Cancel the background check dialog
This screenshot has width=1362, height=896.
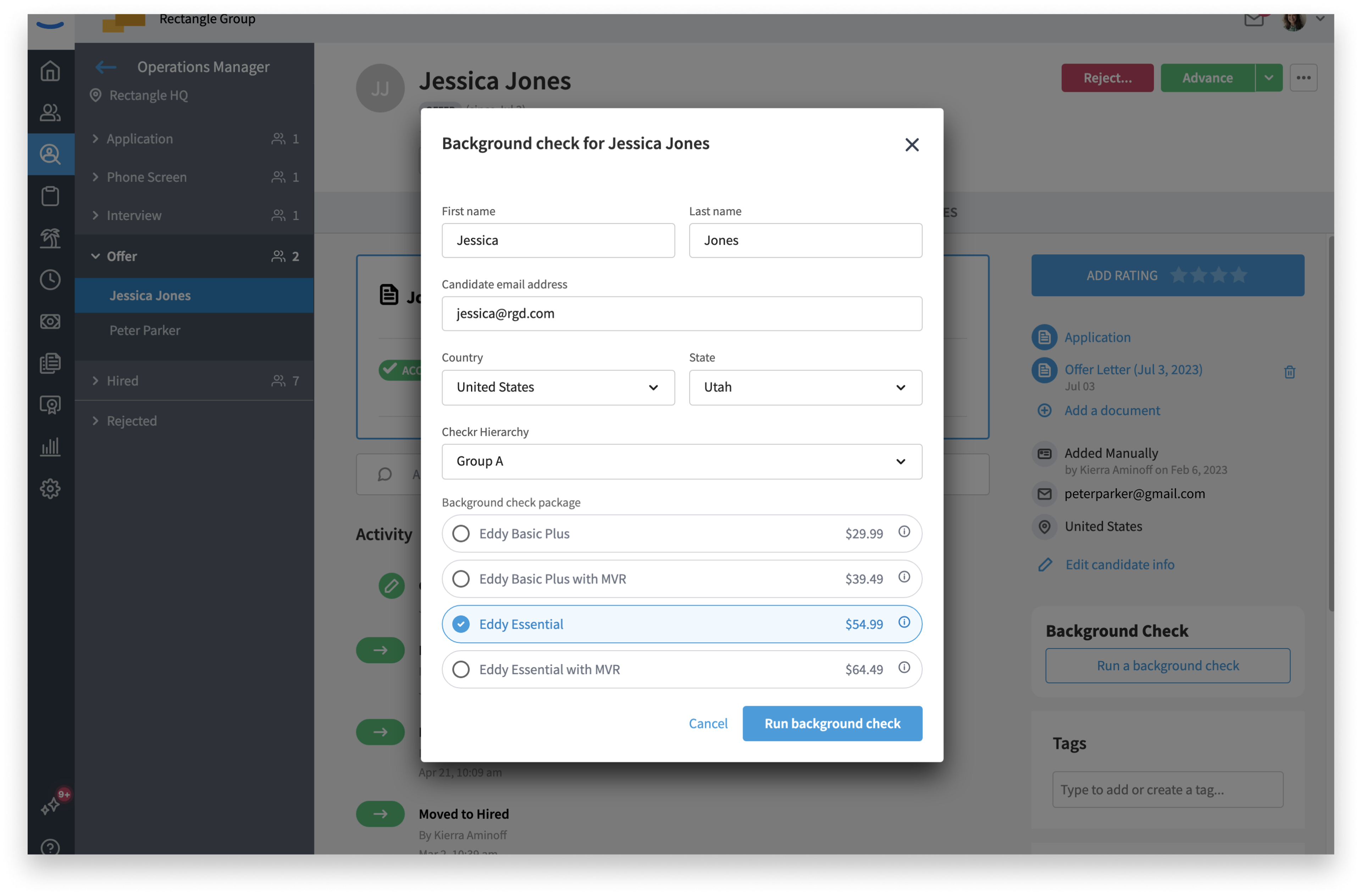click(x=708, y=723)
